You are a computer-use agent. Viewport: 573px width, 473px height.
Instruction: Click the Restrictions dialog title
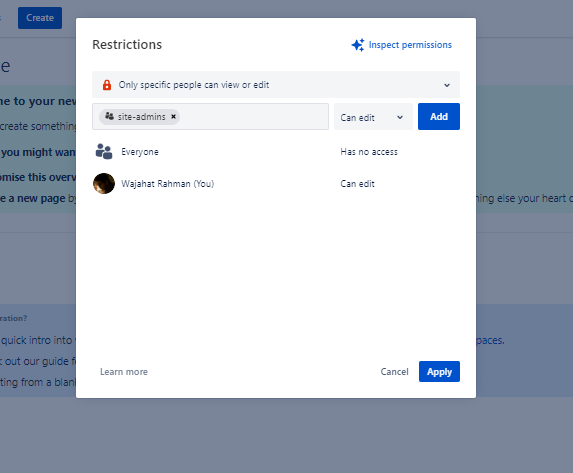(x=127, y=45)
